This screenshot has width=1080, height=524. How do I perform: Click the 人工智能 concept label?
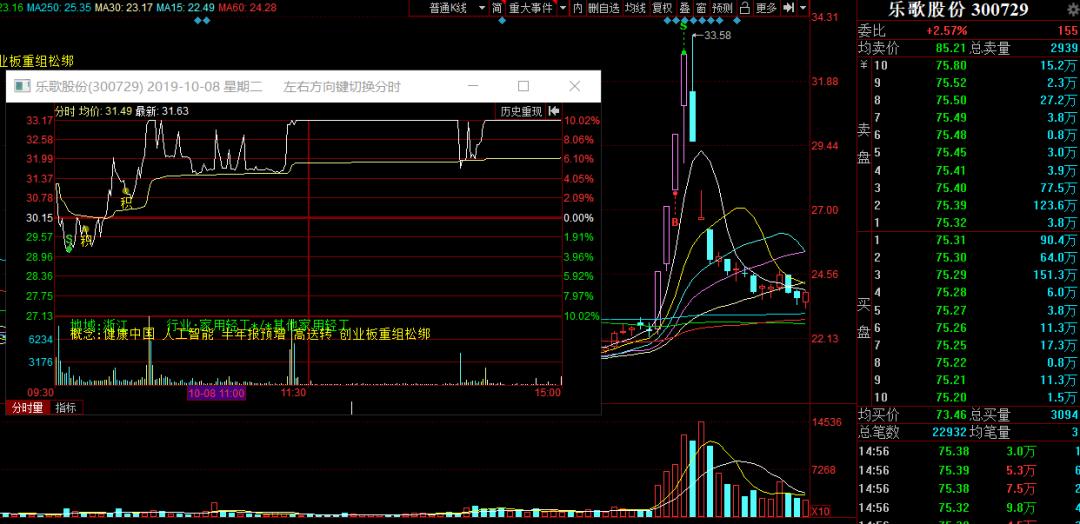coord(187,334)
